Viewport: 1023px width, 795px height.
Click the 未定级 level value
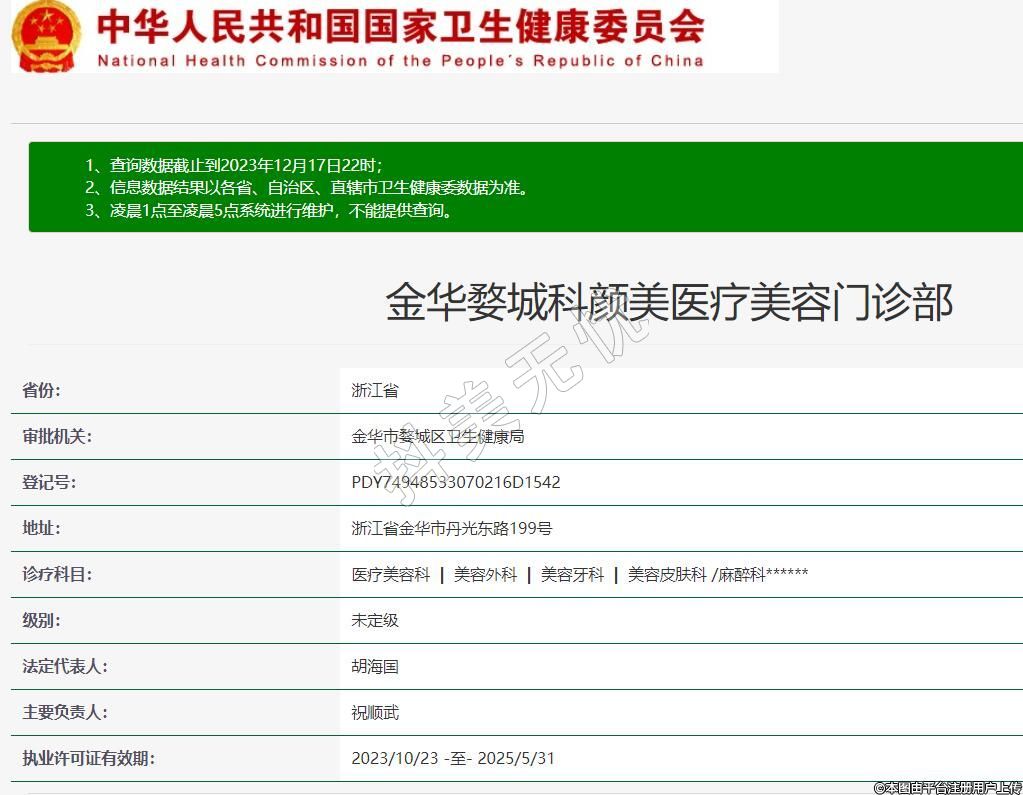(x=375, y=620)
